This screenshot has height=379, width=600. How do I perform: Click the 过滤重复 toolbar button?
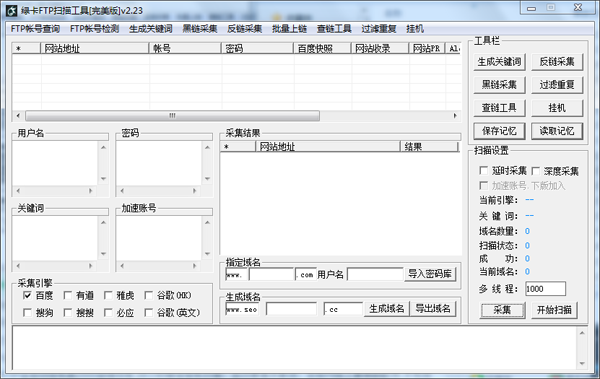(x=557, y=85)
